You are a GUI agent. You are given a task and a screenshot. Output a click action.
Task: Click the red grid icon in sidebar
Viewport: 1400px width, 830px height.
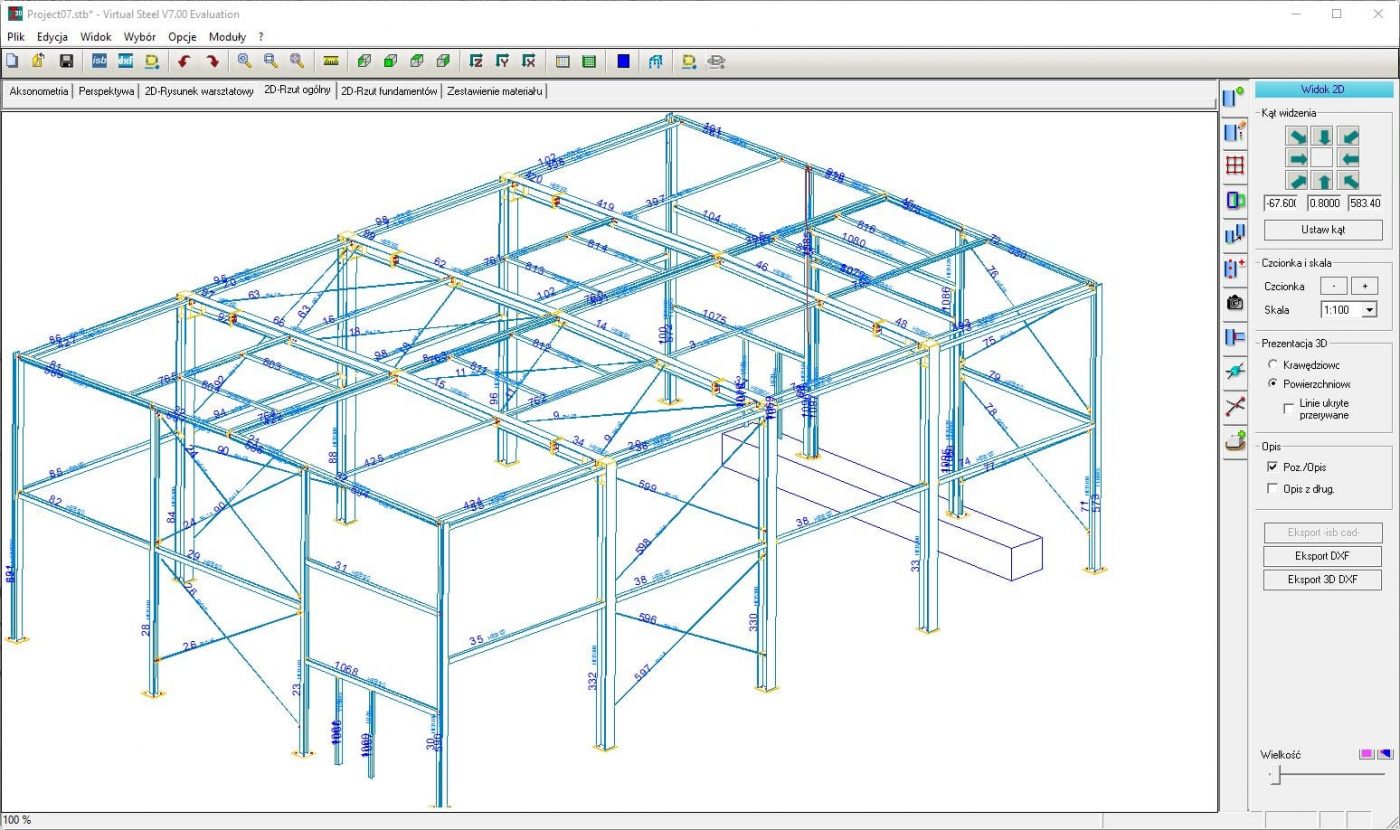tap(1235, 166)
